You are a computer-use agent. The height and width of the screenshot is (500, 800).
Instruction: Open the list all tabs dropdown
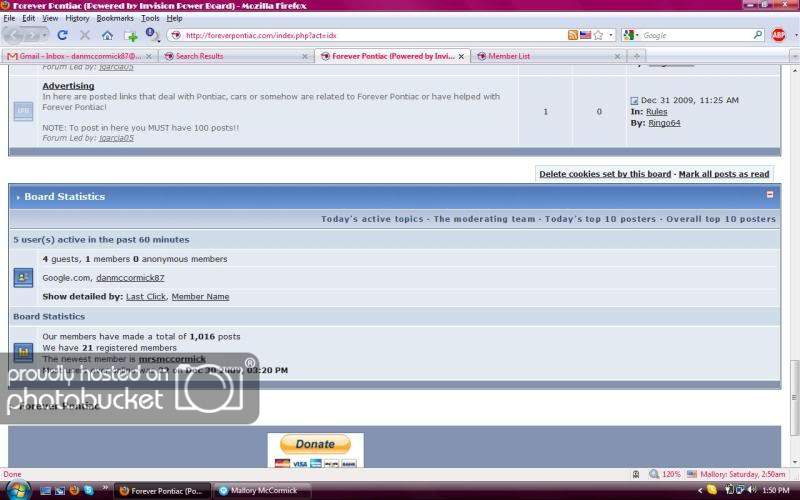point(794,57)
